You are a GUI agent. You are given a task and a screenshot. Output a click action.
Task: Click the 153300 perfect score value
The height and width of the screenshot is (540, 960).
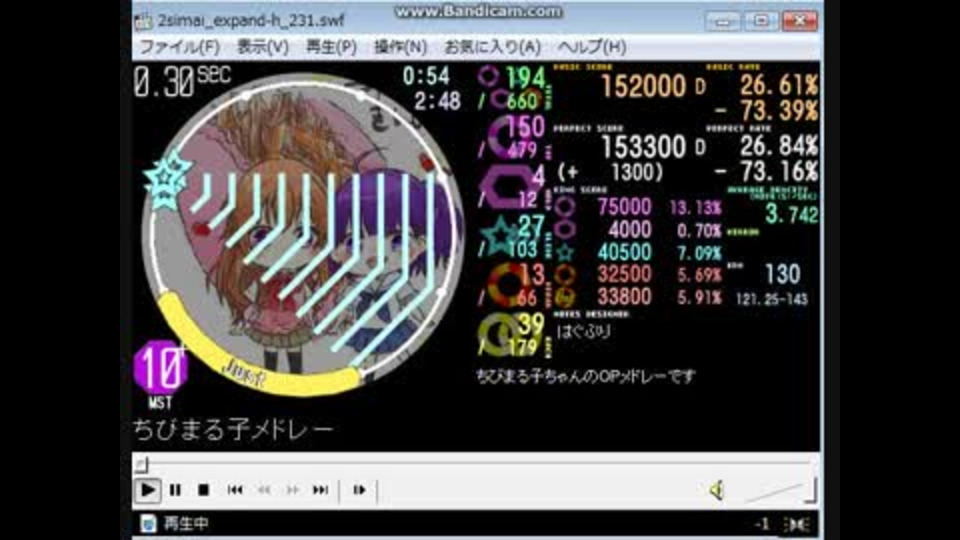pyautogui.click(x=643, y=147)
